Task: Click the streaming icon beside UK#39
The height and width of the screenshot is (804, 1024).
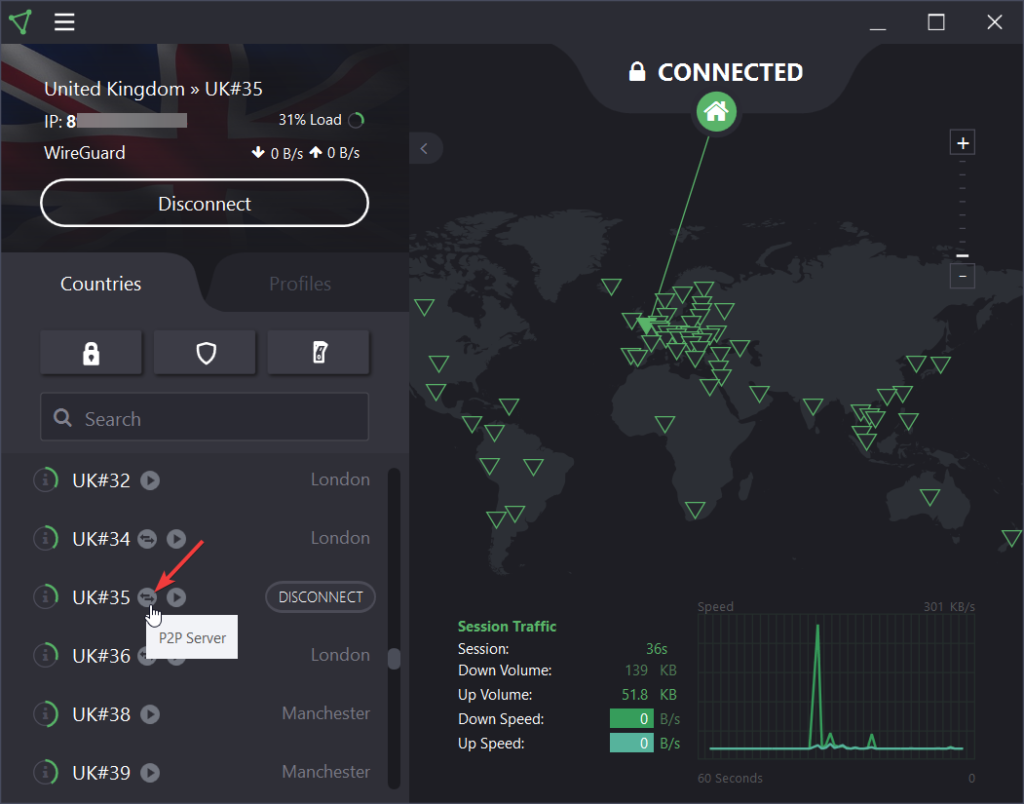Action: tap(149, 773)
